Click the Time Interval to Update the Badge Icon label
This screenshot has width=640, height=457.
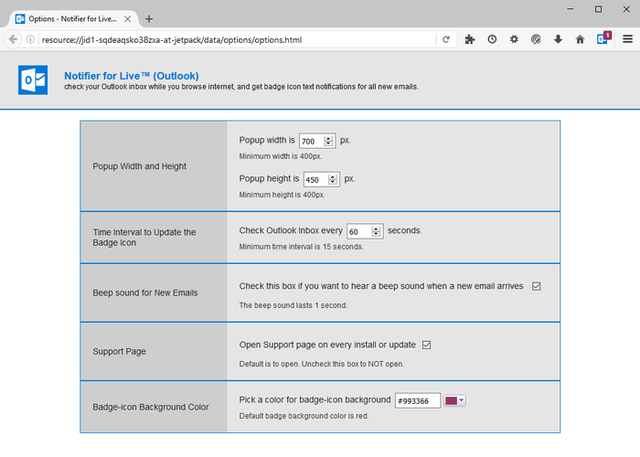[144, 237]
